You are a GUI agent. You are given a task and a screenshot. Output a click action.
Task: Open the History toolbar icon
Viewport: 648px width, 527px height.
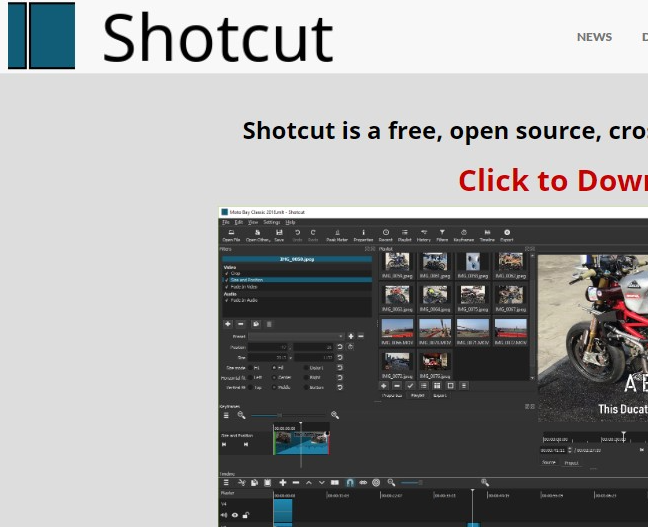coord(424,235)
